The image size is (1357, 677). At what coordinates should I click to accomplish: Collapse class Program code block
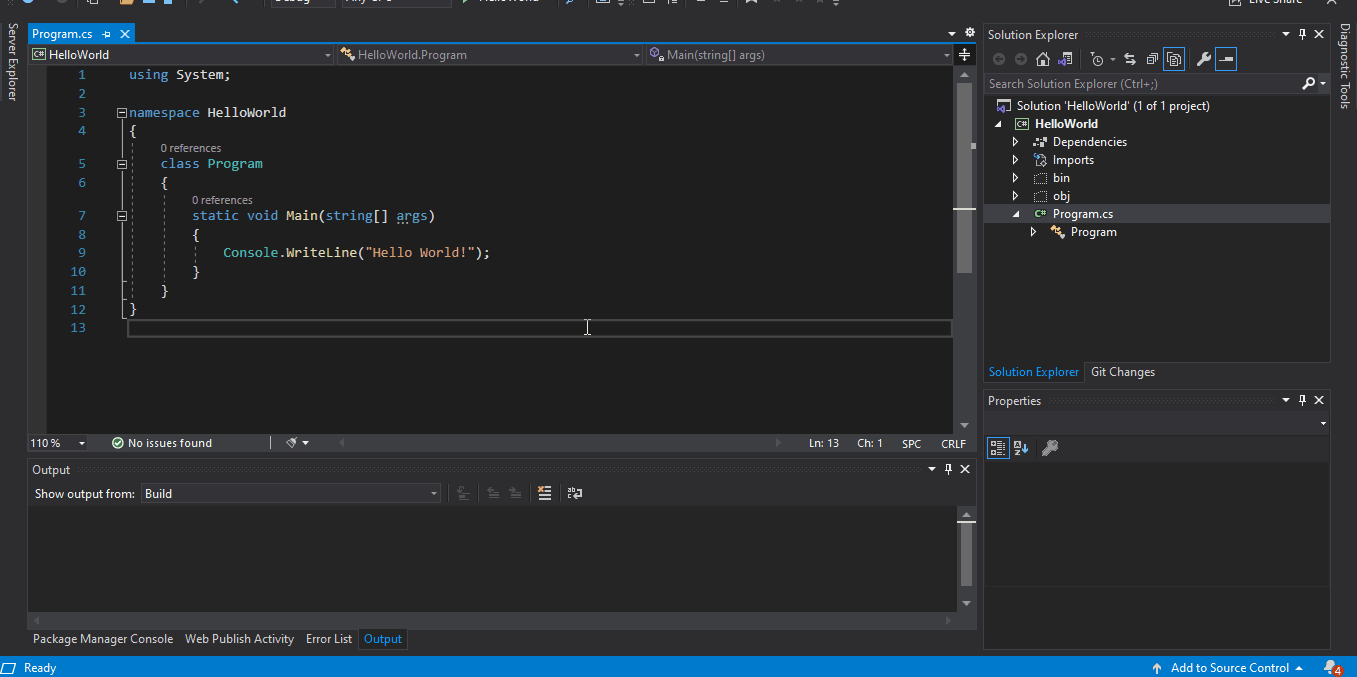121,164
